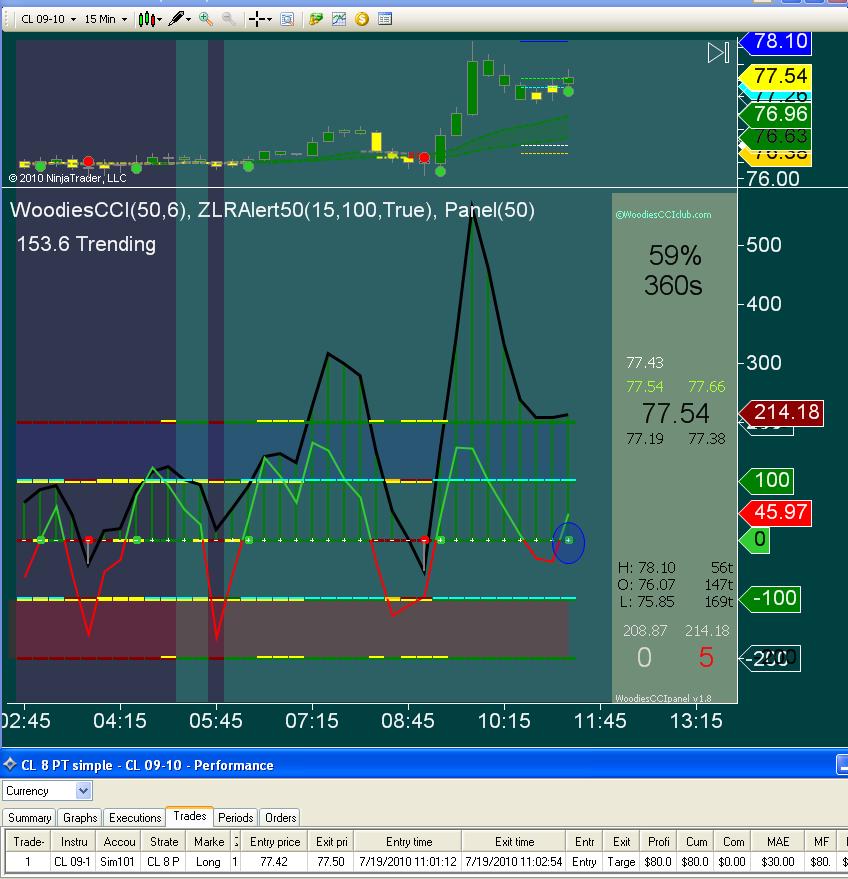Switch to the Executions tab
Viewport: 848px width, 879px height.
(x=135, y=818)
